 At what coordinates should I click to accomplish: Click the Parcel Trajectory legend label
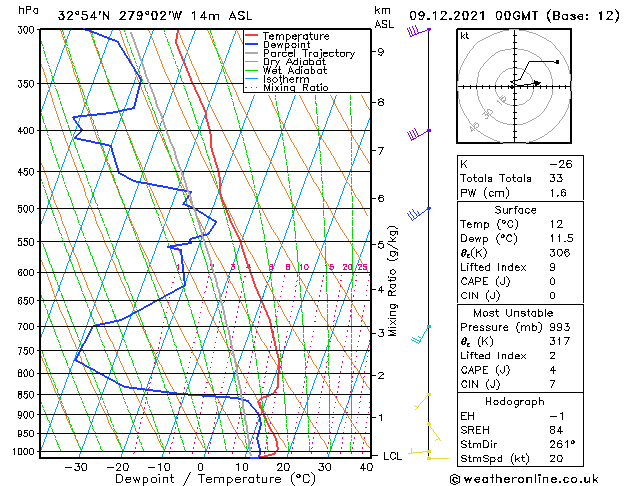pyautogui.click(x=308, y=54)
